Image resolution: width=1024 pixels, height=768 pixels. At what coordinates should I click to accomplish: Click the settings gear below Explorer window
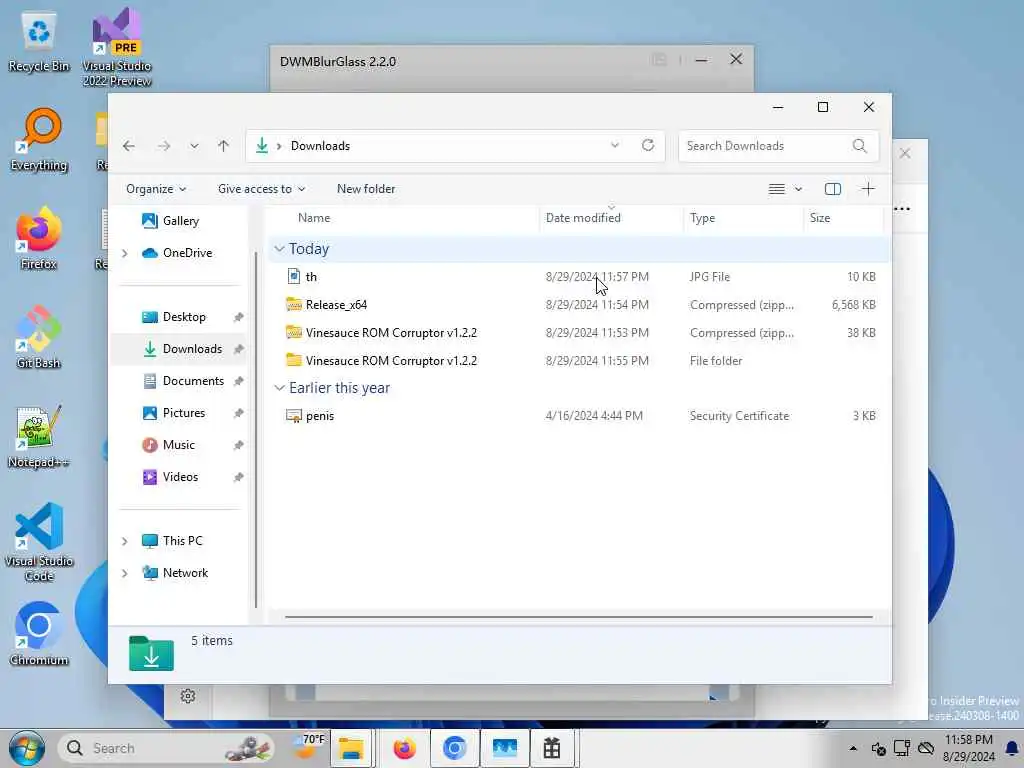coord(187,696)
